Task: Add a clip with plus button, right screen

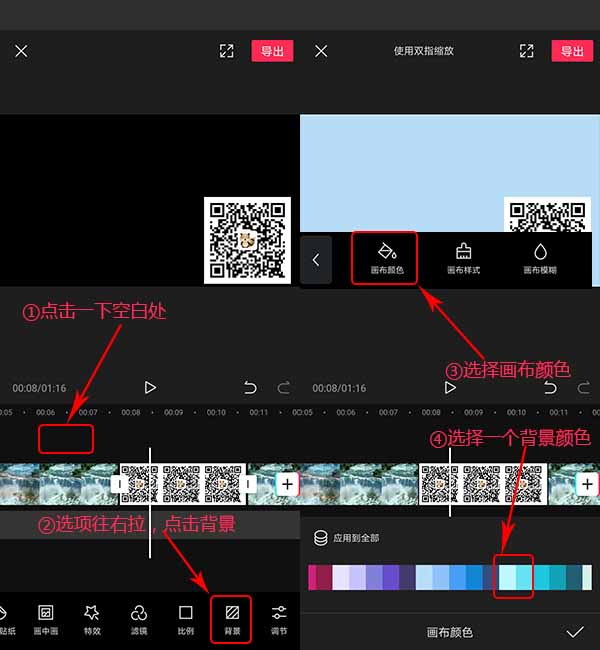Action: pos(587,484)
